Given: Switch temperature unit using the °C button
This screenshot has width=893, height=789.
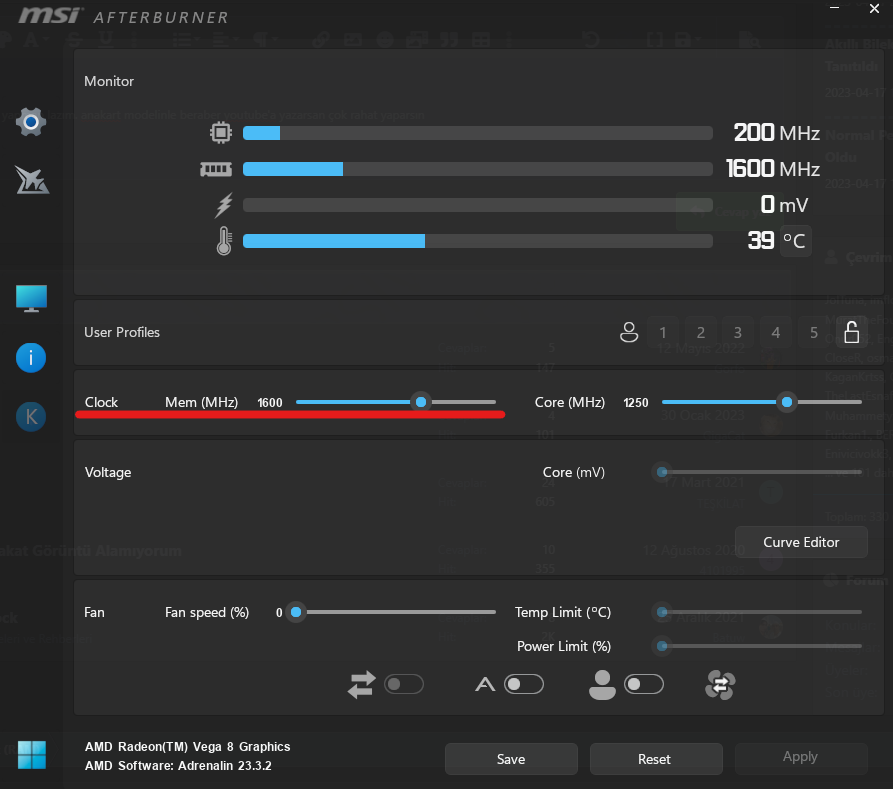Looking at the screenshot, I should 795,241.
